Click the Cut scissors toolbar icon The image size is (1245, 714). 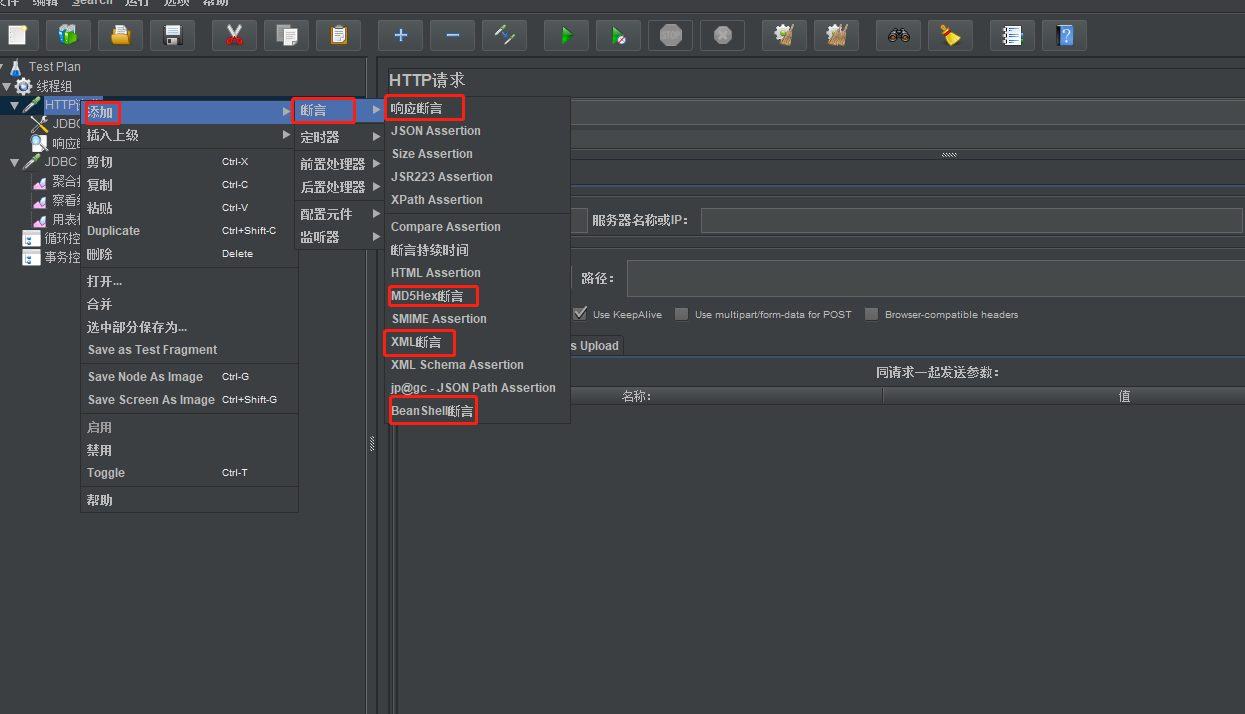(234, 35)
